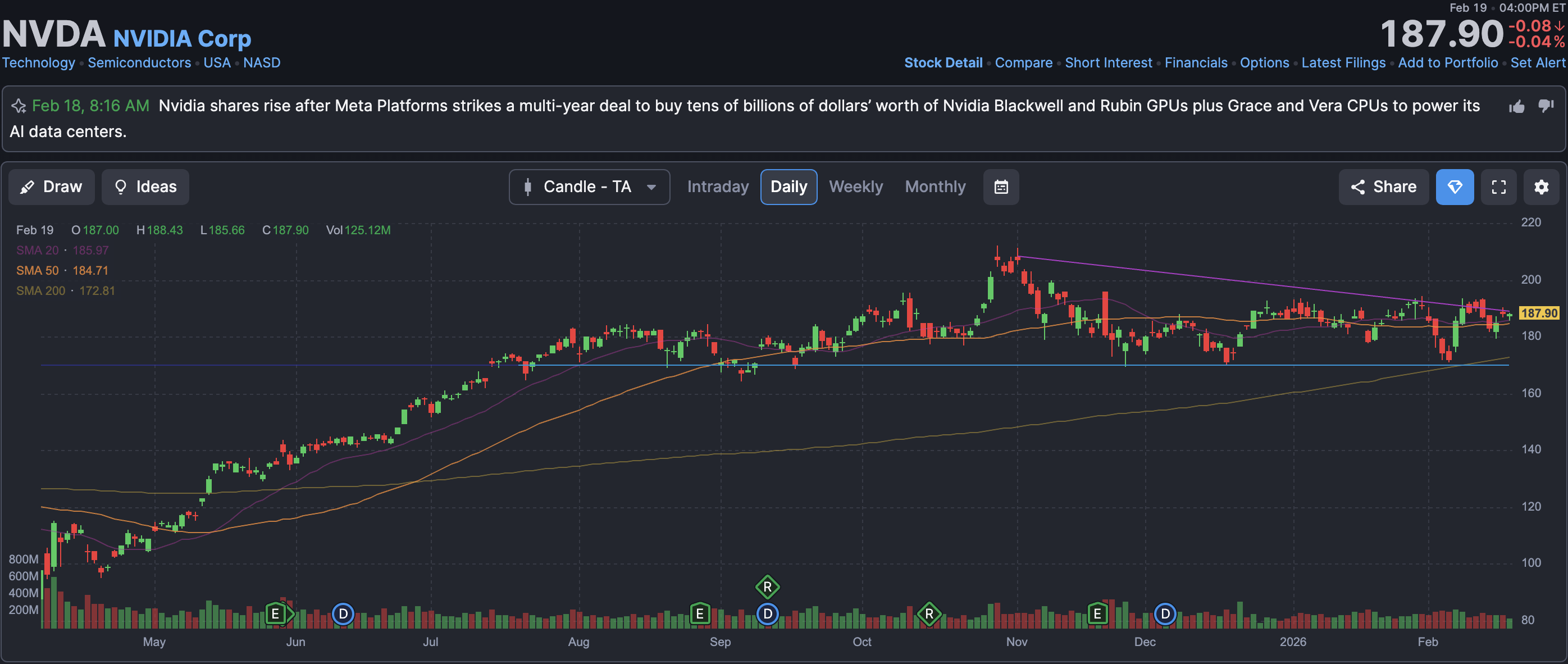Click the Share button
The width and height of the screenshot is (1568, 664).
coord(1383,187)
